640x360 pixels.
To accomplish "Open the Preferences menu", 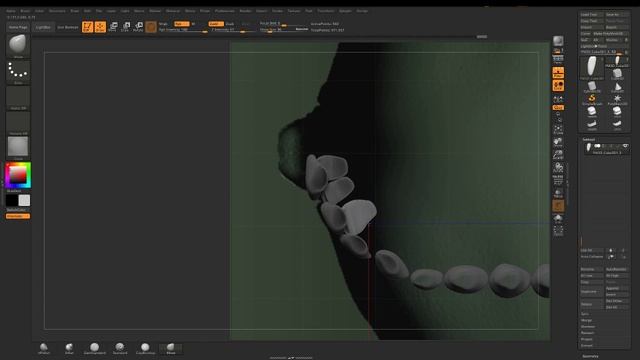I will [224, 11].
